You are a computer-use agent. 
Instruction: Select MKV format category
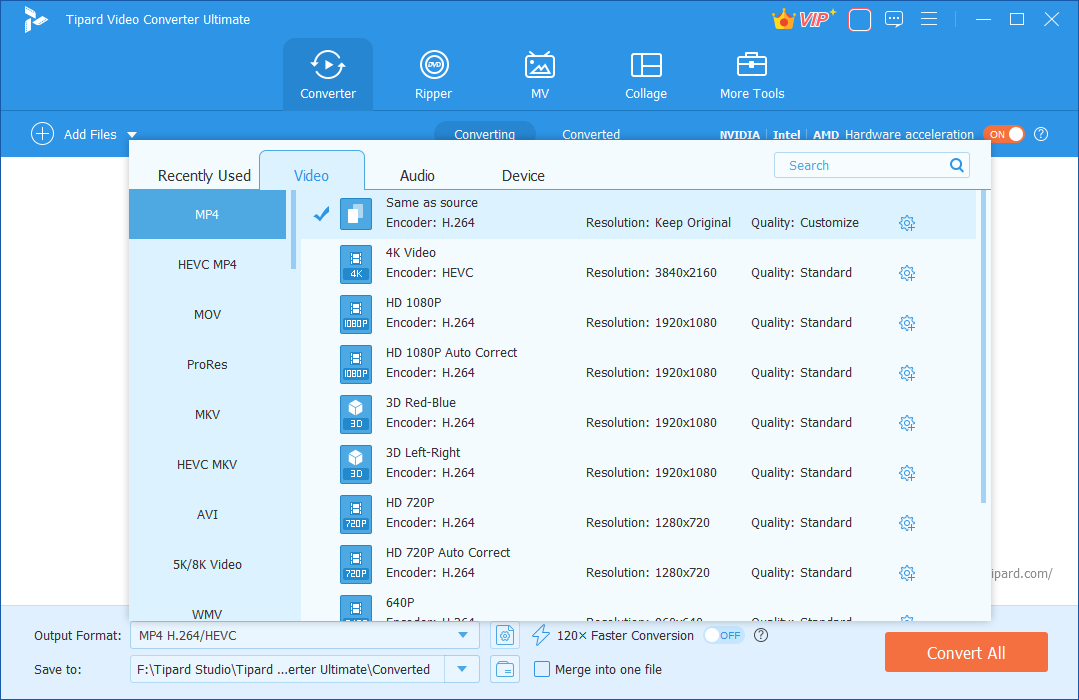[207, 414]
